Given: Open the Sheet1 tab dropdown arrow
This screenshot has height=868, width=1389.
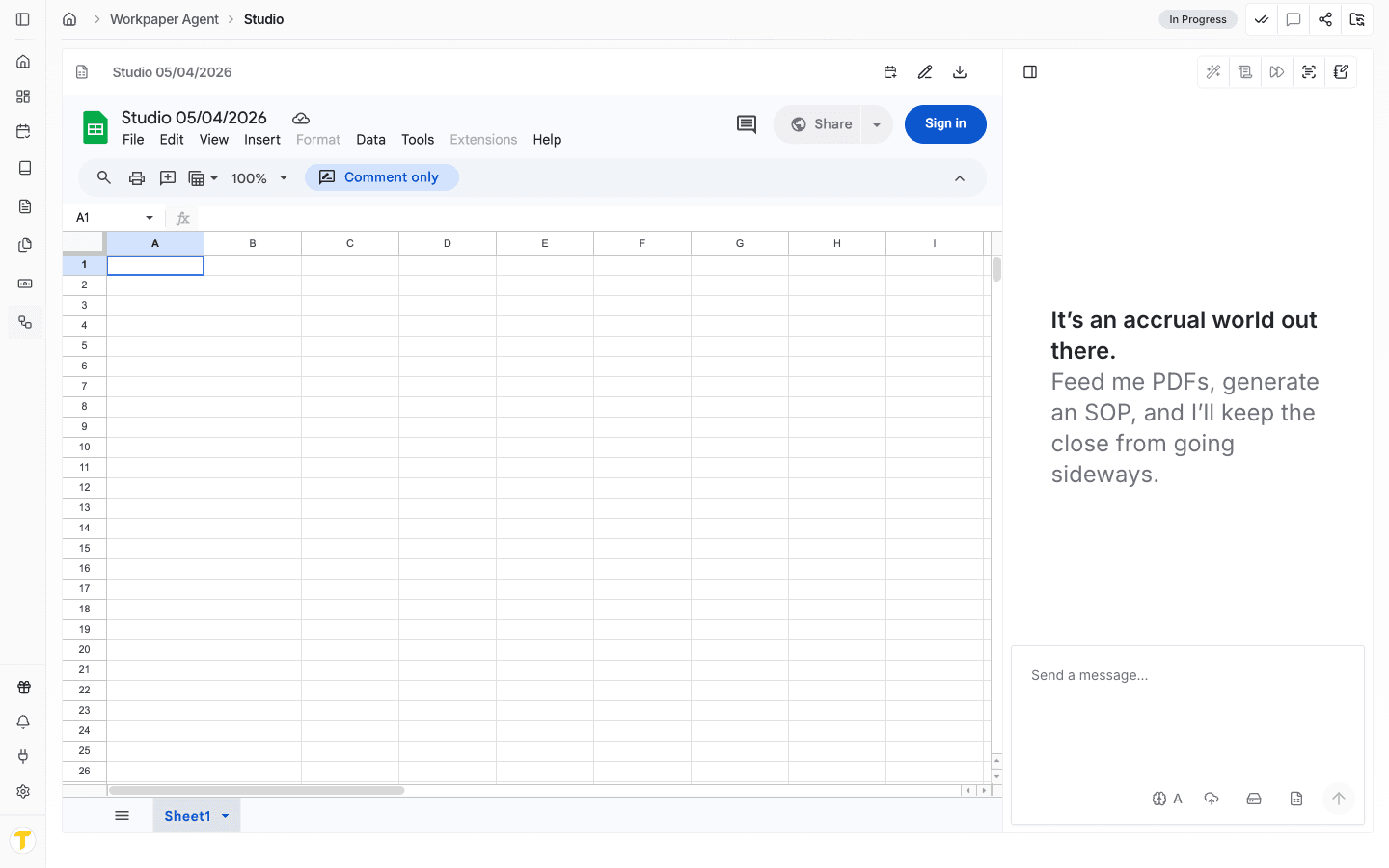Looking at the screenshot, I should (226, 816).
